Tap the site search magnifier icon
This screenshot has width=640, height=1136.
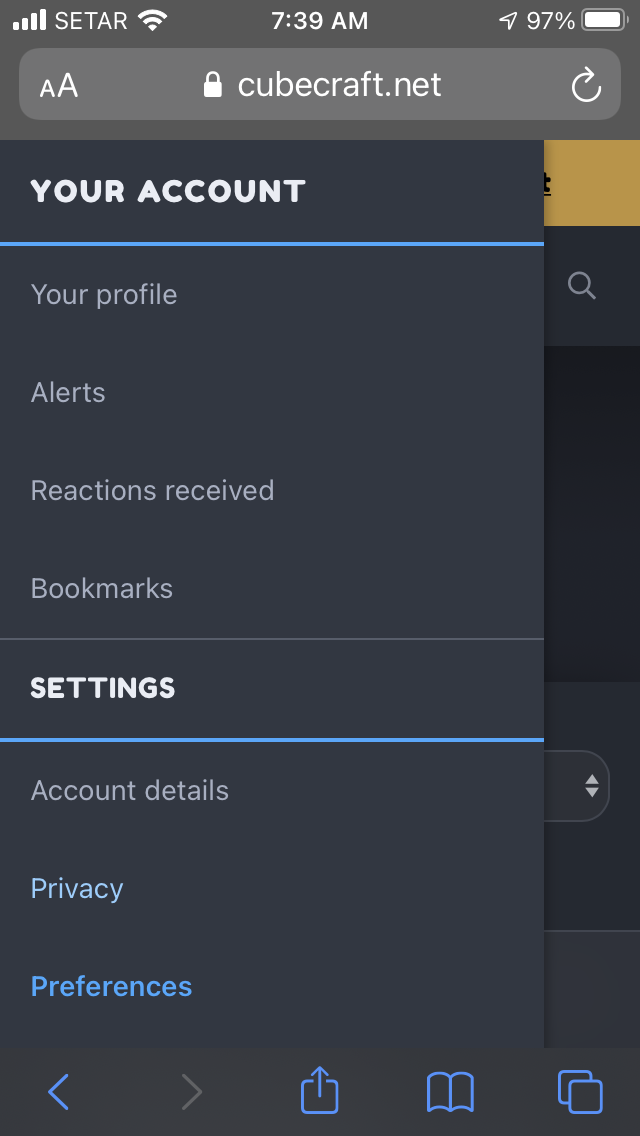(x=581, y=285)
